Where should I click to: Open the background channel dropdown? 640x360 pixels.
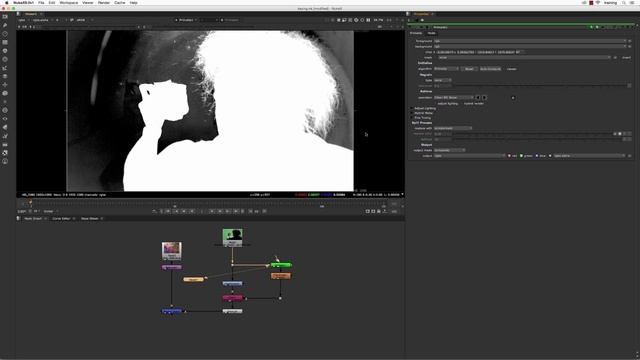coord(530,47)
